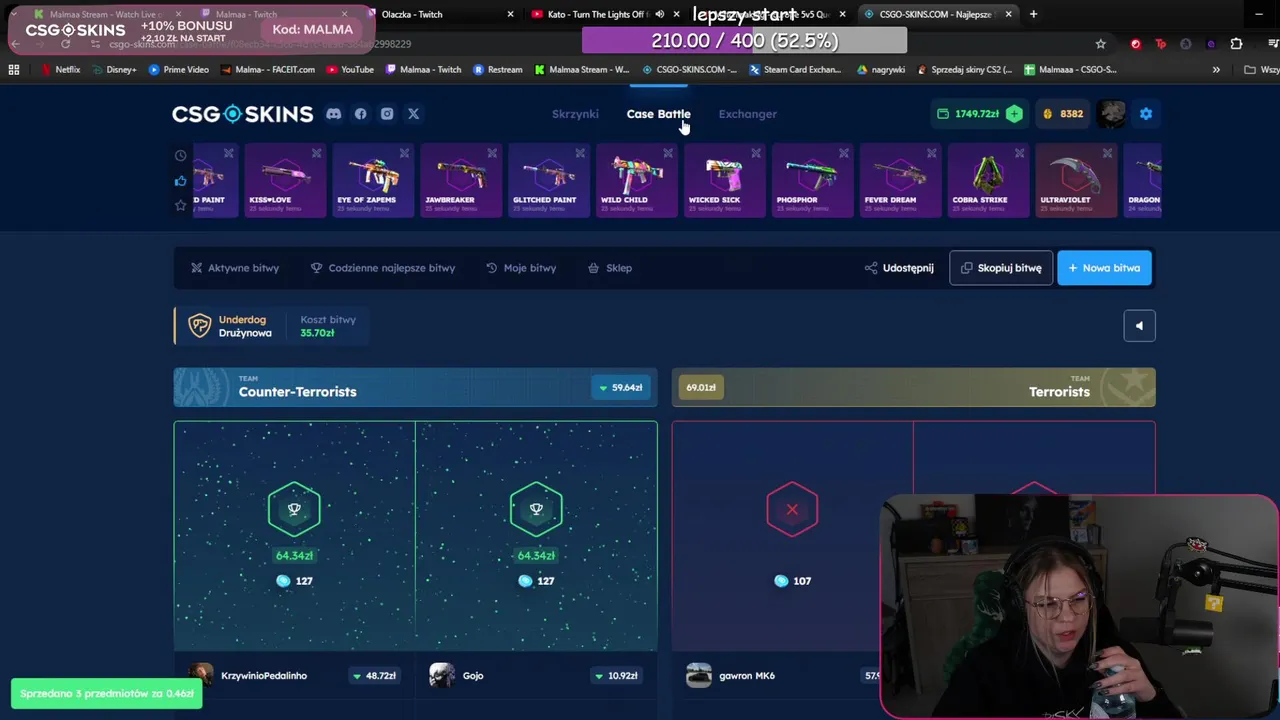Screen dimensions: 1280x720
Task: Open the Phosphor drop thumbnail
Action: (x=813, y=180)
